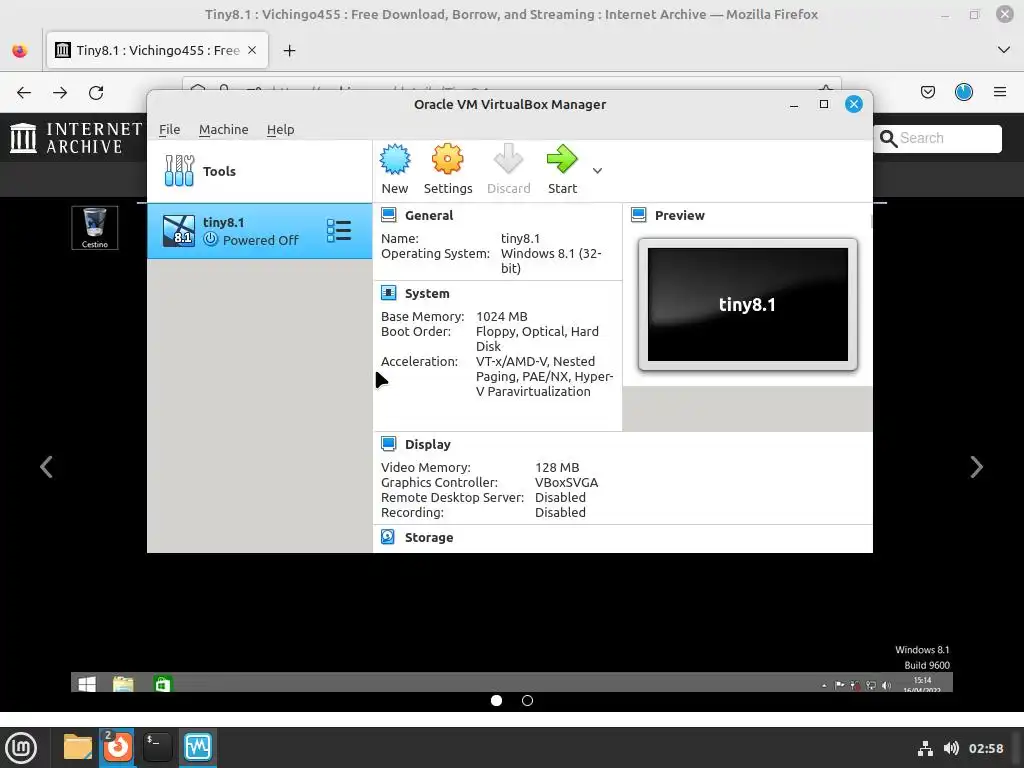The height and width of the screenshot is (768, 1024).
Task: Click the volume tray icon
Action: (x=952, y=748)
